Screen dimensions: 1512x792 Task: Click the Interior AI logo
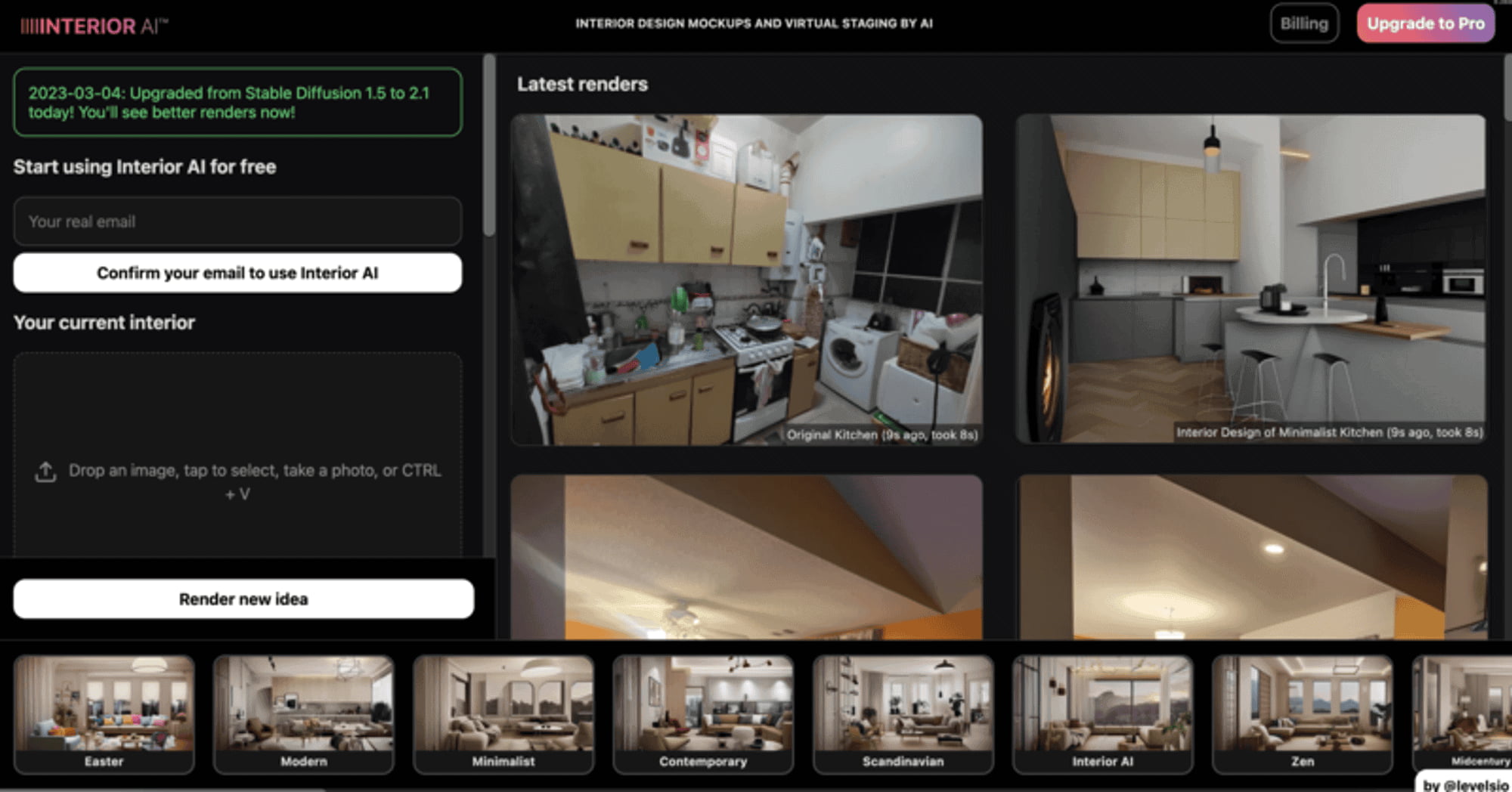pyautogui.click(x=94, y=26)
